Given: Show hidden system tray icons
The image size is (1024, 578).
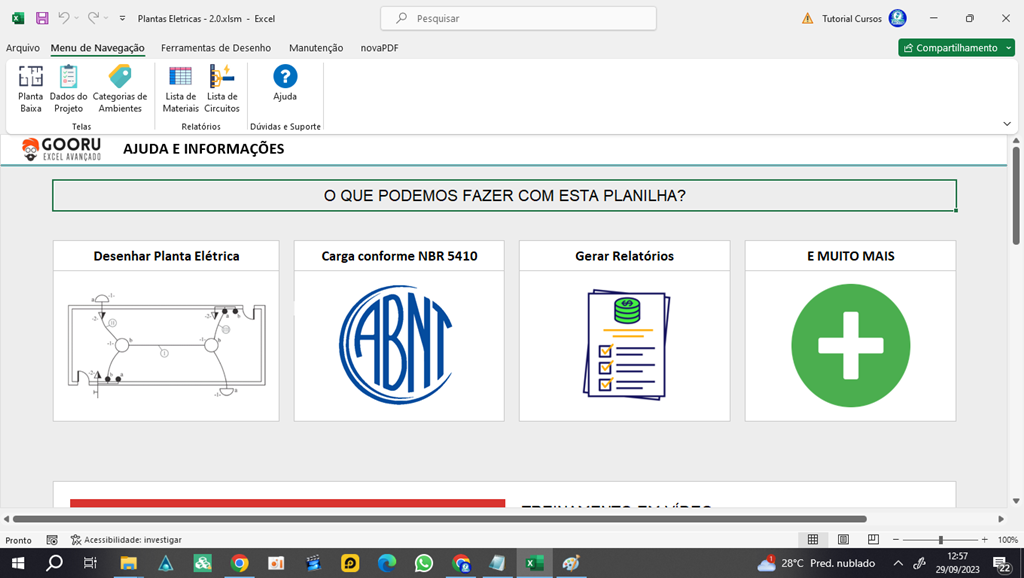Looking at the screenshot, I should coord(898,563).
